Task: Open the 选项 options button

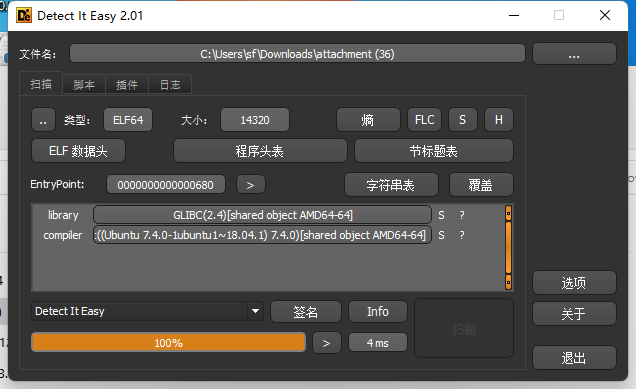Action: pos(574,283)
